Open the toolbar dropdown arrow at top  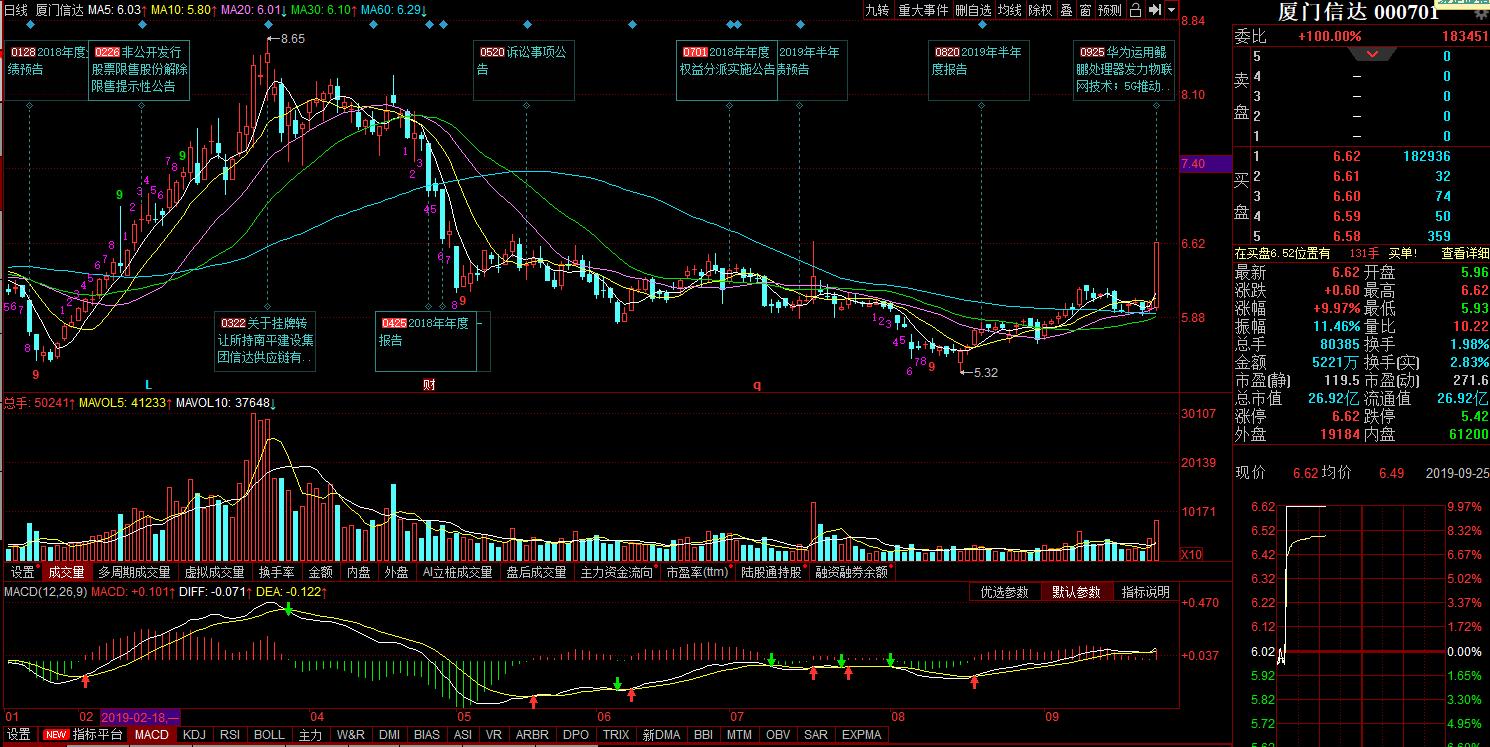click(1171, 10)
